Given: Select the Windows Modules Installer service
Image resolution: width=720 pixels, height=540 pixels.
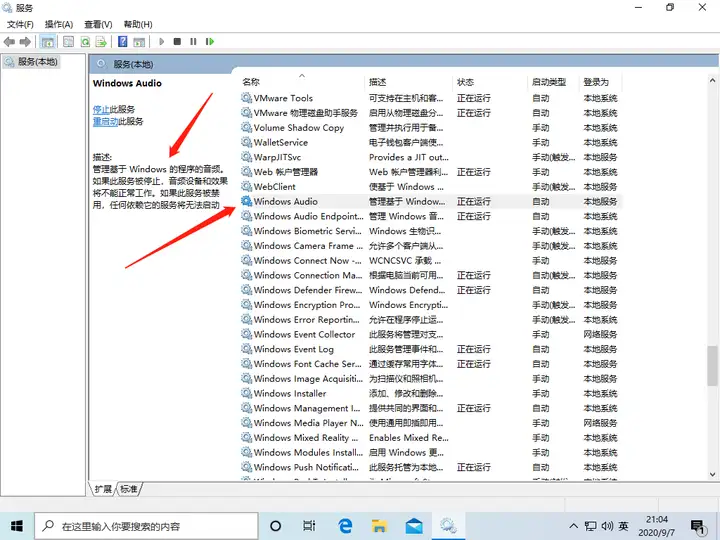Looking at the screenshot, I should [x=430, y=452].
